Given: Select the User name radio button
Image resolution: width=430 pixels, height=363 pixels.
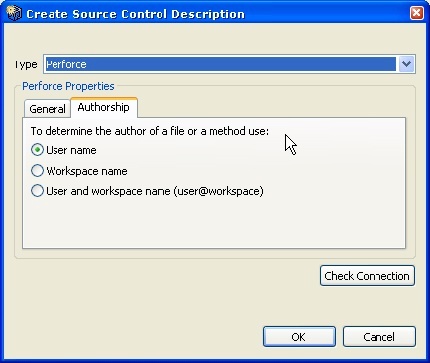Looking at the screenshot, I should 37,150.
